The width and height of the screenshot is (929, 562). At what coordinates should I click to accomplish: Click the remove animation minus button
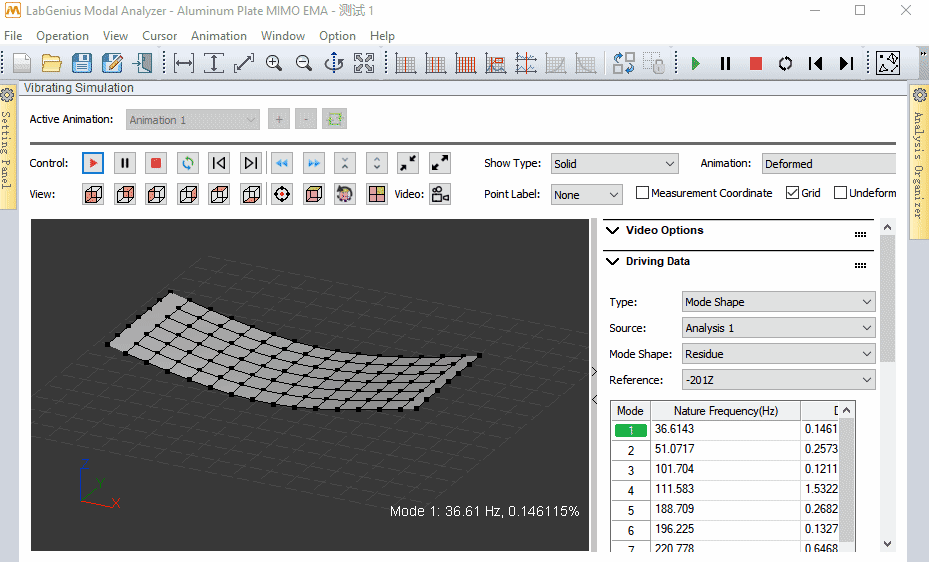point(306,120)
